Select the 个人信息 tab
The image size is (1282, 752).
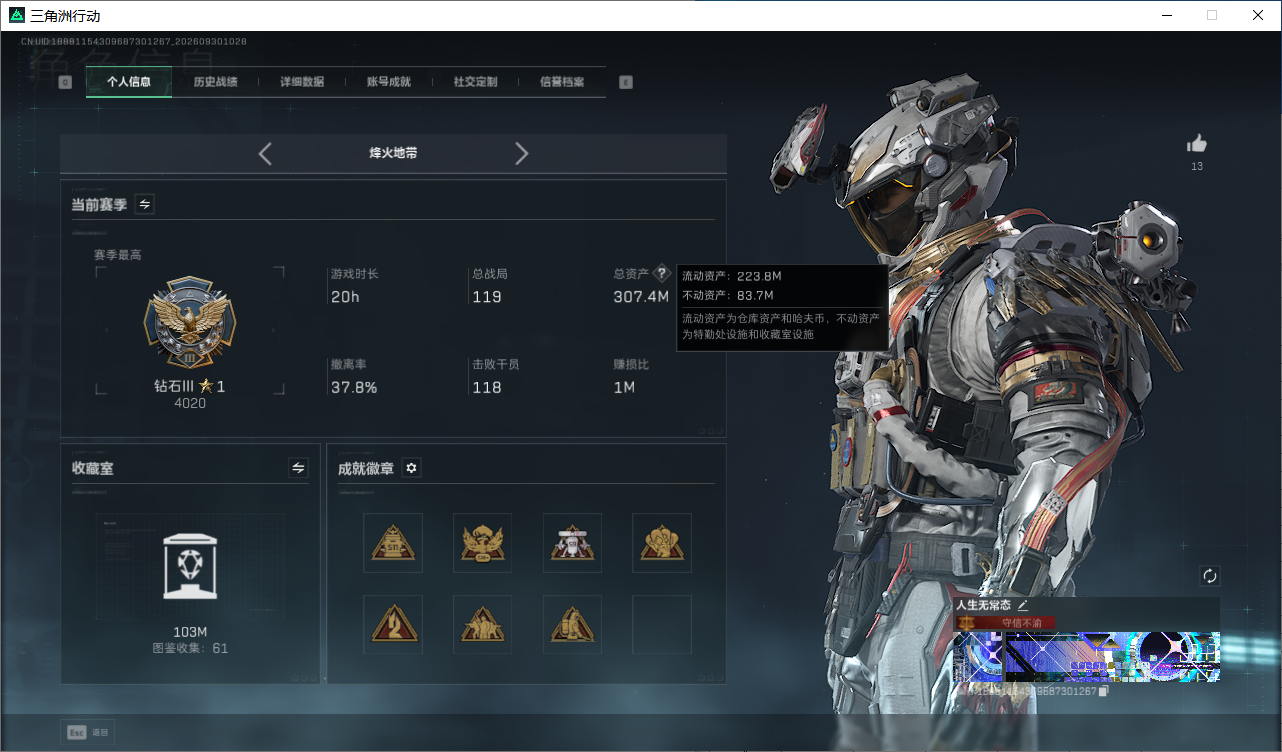point(129,82)
